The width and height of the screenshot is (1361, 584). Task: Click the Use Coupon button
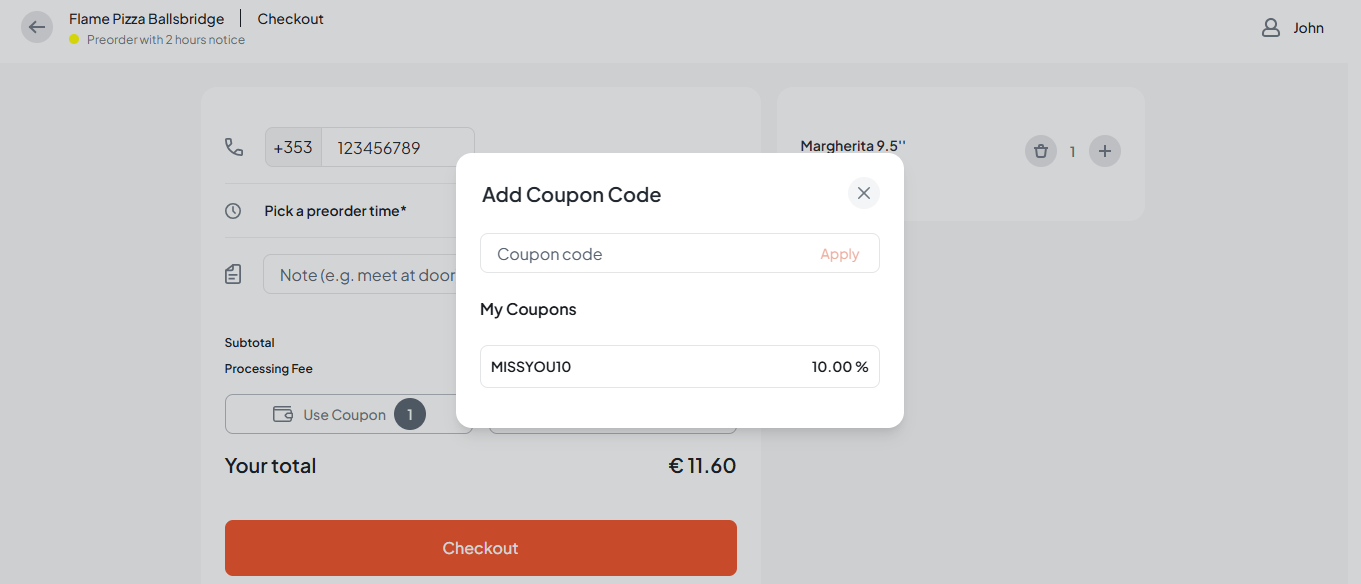click(344, 415)
